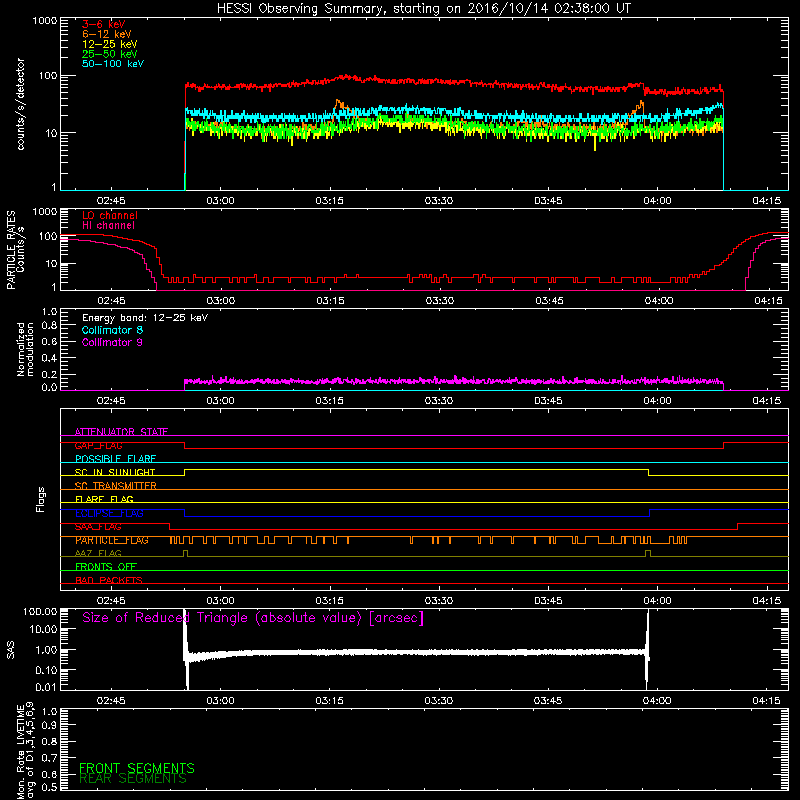The height and width of the screenshot is (800, 800).
Task: Click the 02:45 tick under the flags plot
Action: click(x=111, y=601)
